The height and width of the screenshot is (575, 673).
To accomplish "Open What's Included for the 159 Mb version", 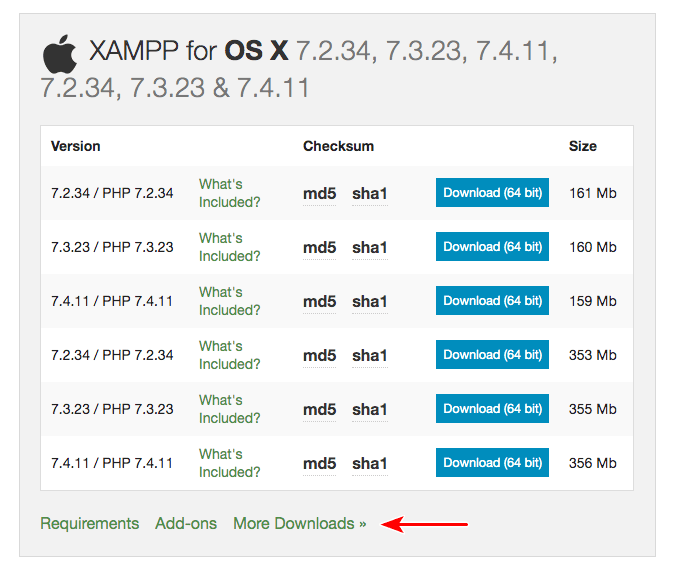I will [x=230, y=301].
